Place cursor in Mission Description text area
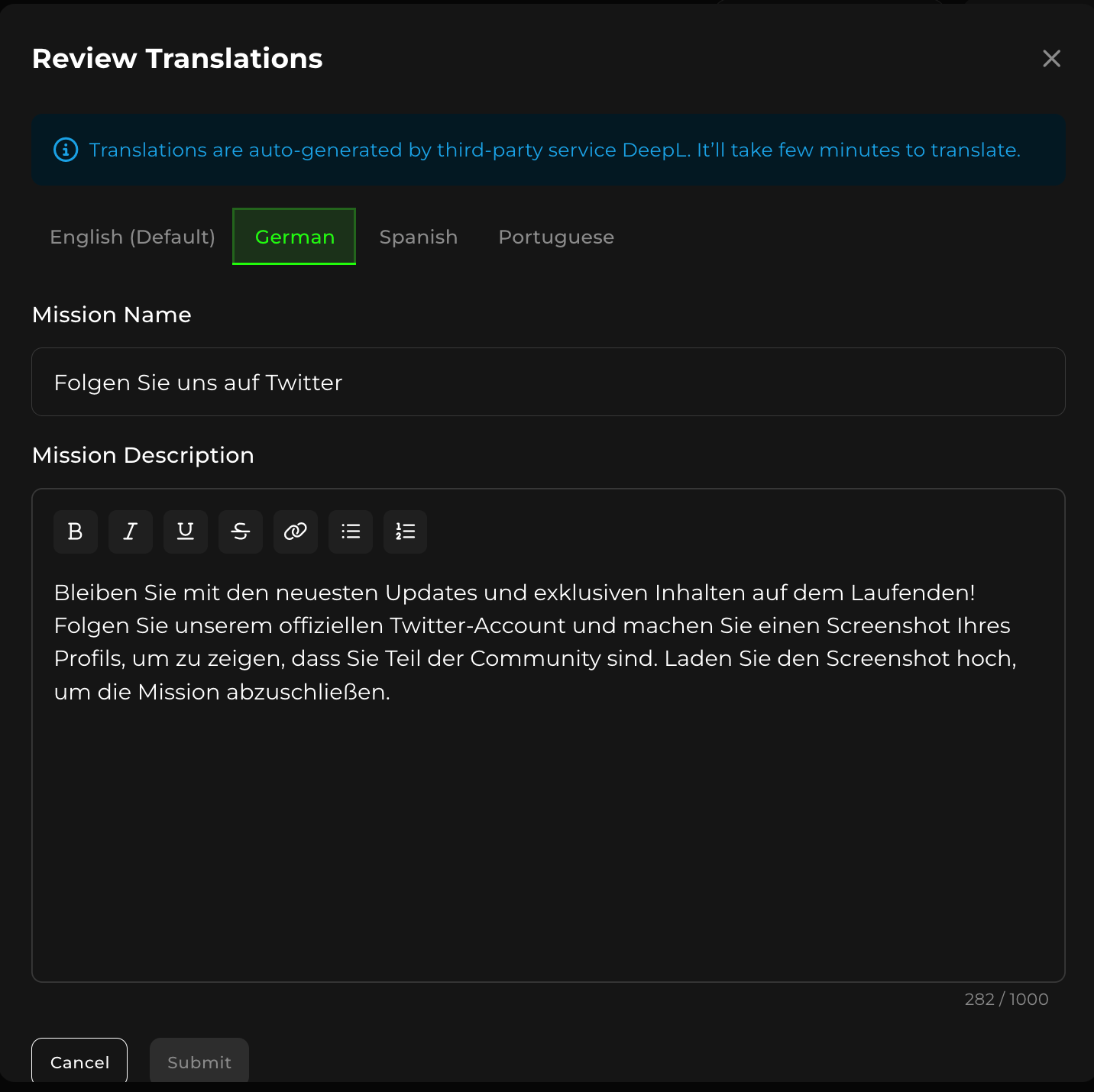The width and height of the screenshot is (1094, 1092). click(x=548, y=802)
